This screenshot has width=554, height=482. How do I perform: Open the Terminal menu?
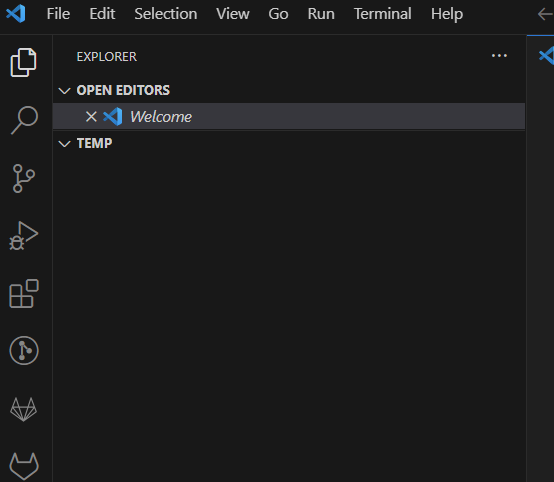click(383, 14)
